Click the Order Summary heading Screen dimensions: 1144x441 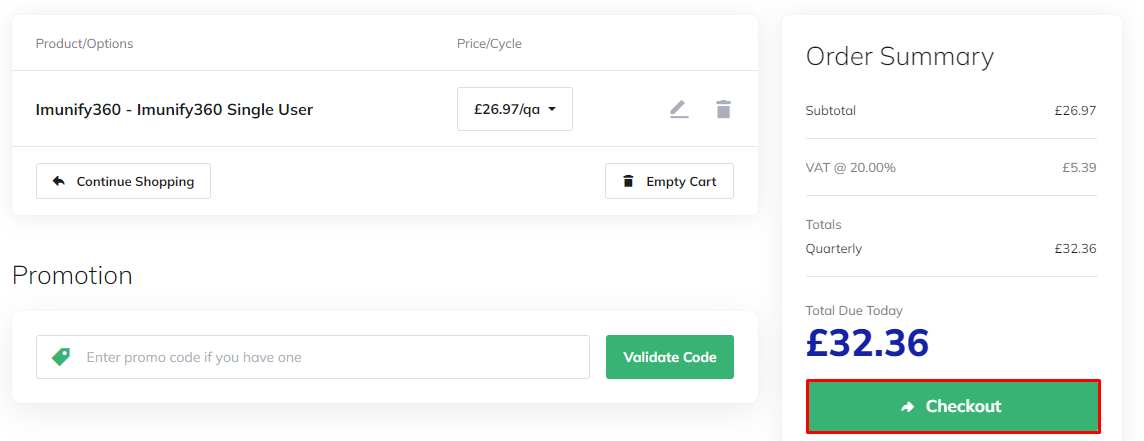899,57
